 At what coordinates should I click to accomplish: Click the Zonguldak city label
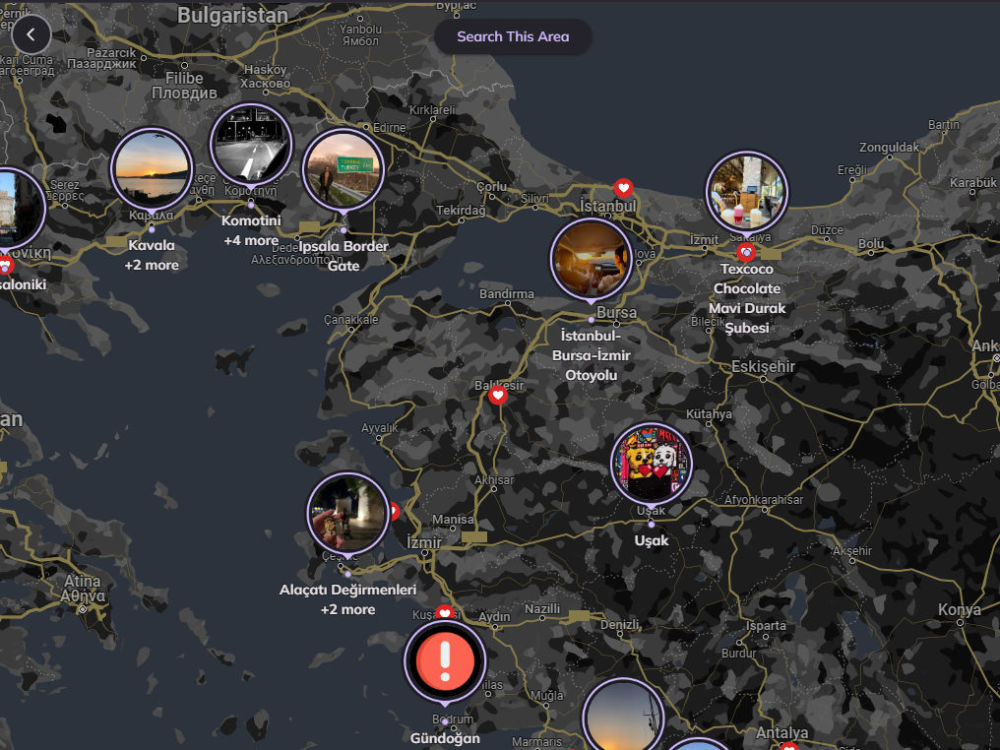coord(889,147)
